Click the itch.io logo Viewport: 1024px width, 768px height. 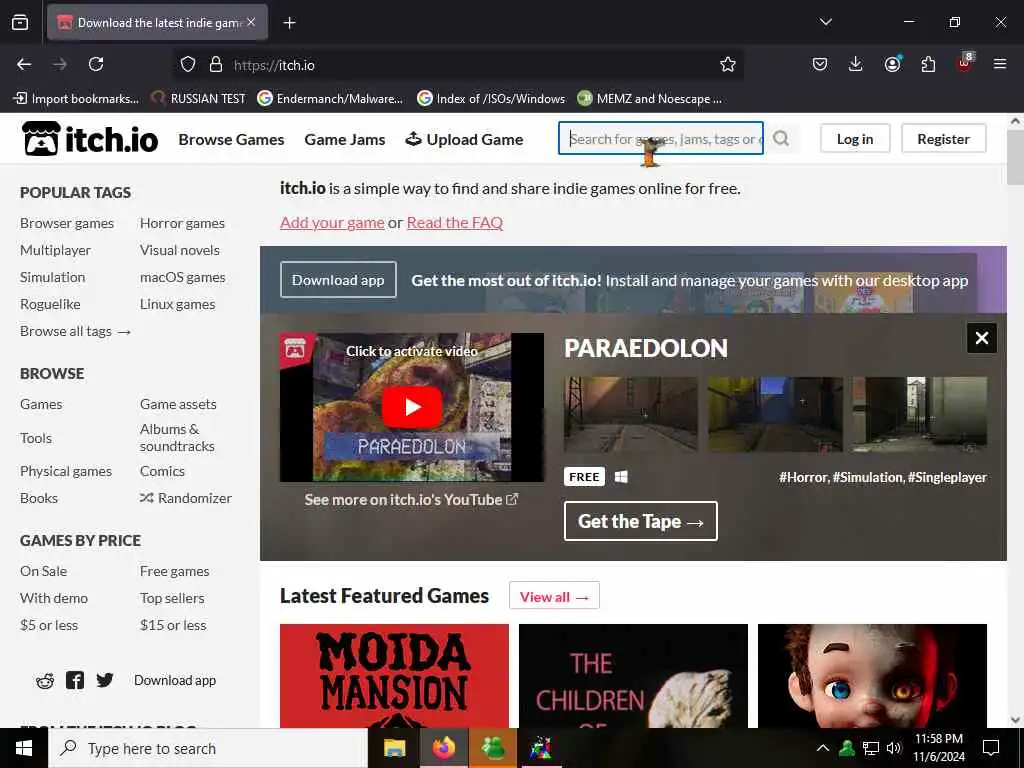click(x=89, y=138)
